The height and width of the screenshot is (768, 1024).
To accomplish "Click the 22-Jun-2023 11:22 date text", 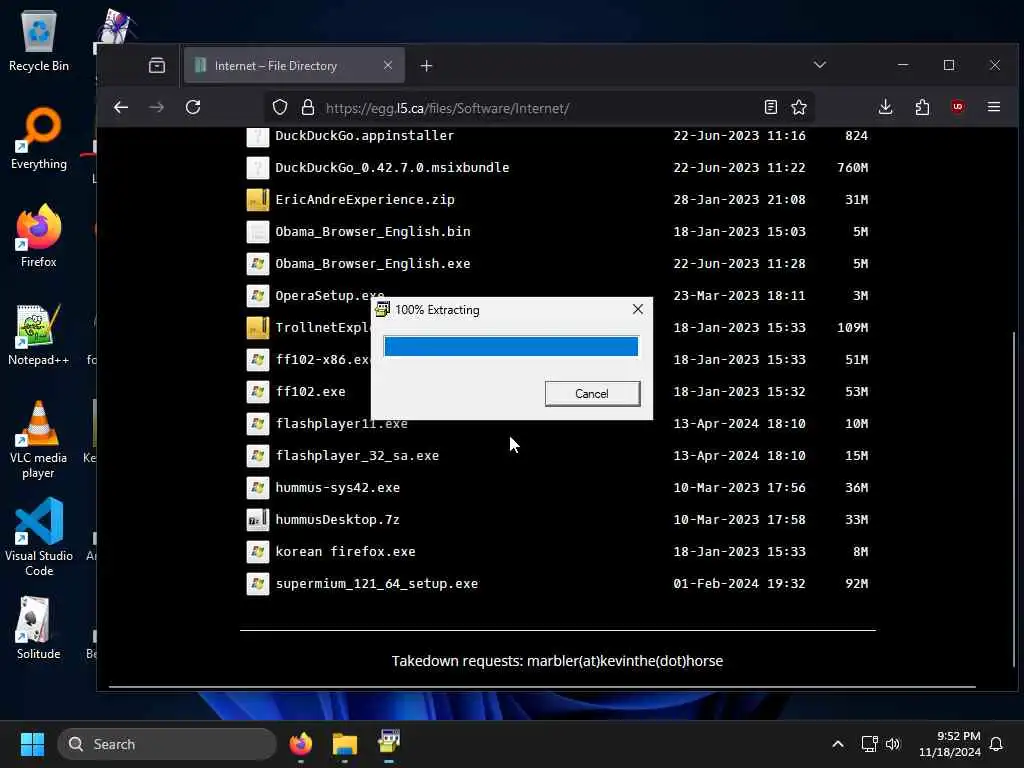I will 739,168.
